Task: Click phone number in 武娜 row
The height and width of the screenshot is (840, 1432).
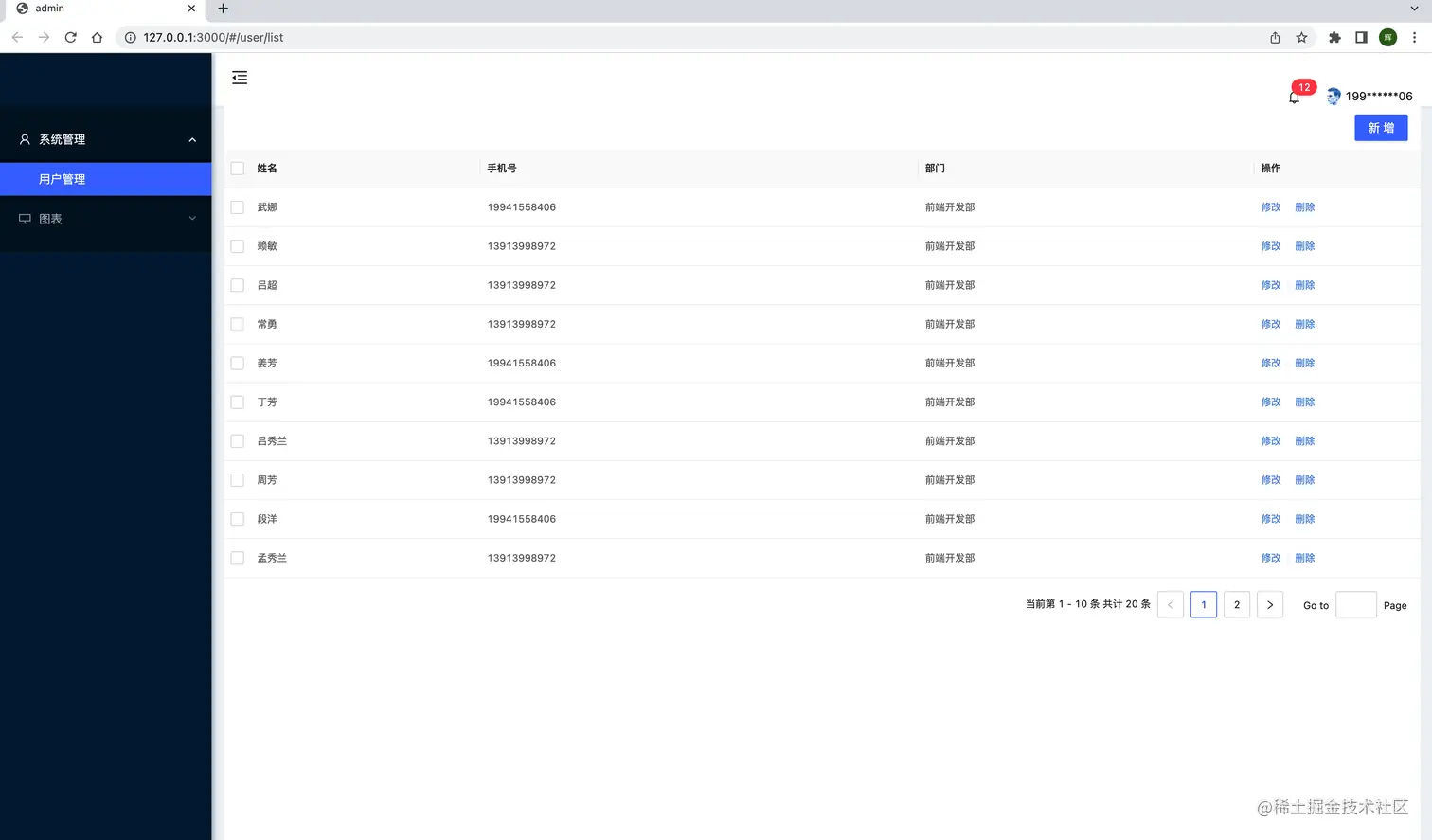Action: pos(522,207)
